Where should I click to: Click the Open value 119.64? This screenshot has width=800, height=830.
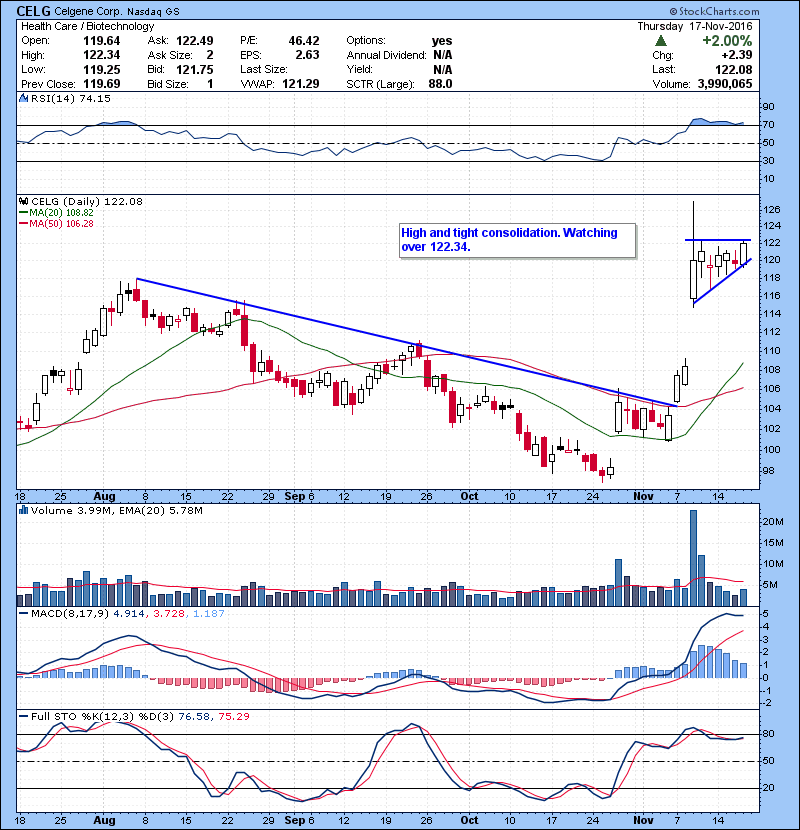(x=102, y=41)
